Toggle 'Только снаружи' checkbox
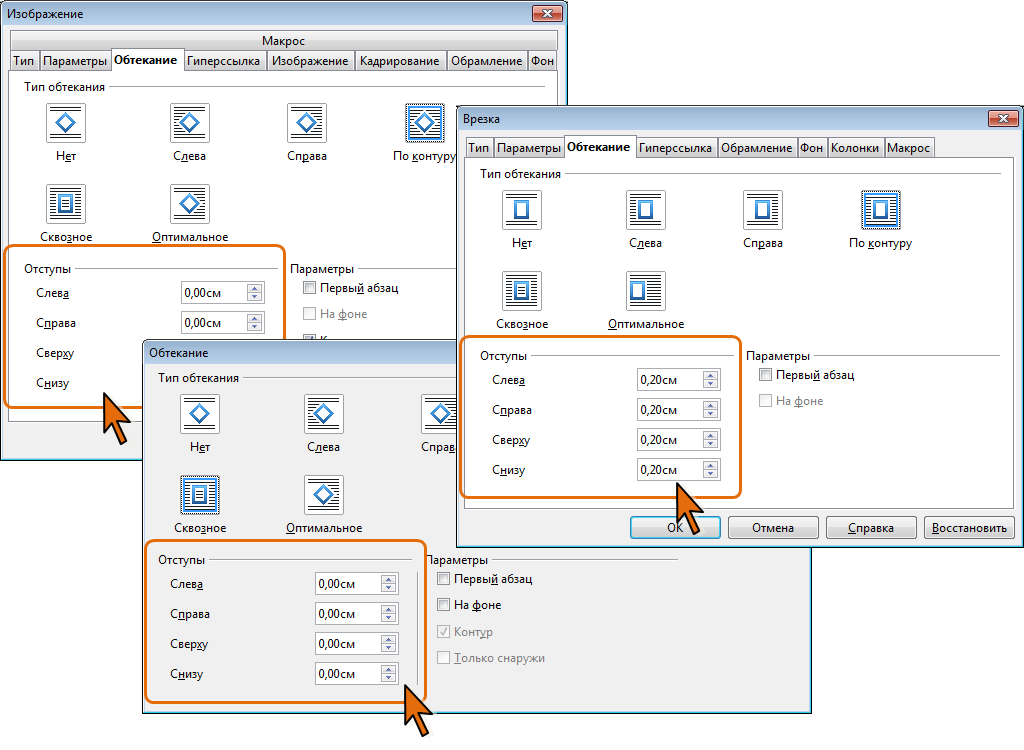1024x750 pixels. tap(443, 657)
